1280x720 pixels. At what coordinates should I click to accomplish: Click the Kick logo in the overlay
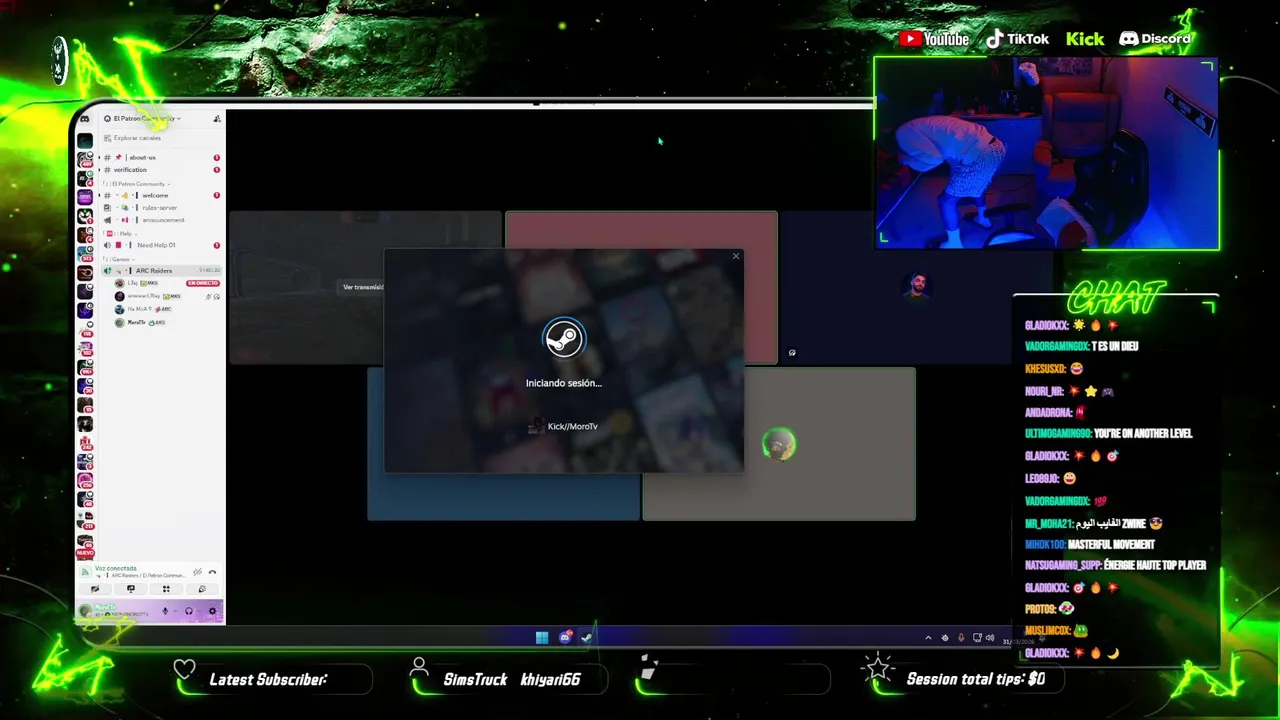point(1085,39)
